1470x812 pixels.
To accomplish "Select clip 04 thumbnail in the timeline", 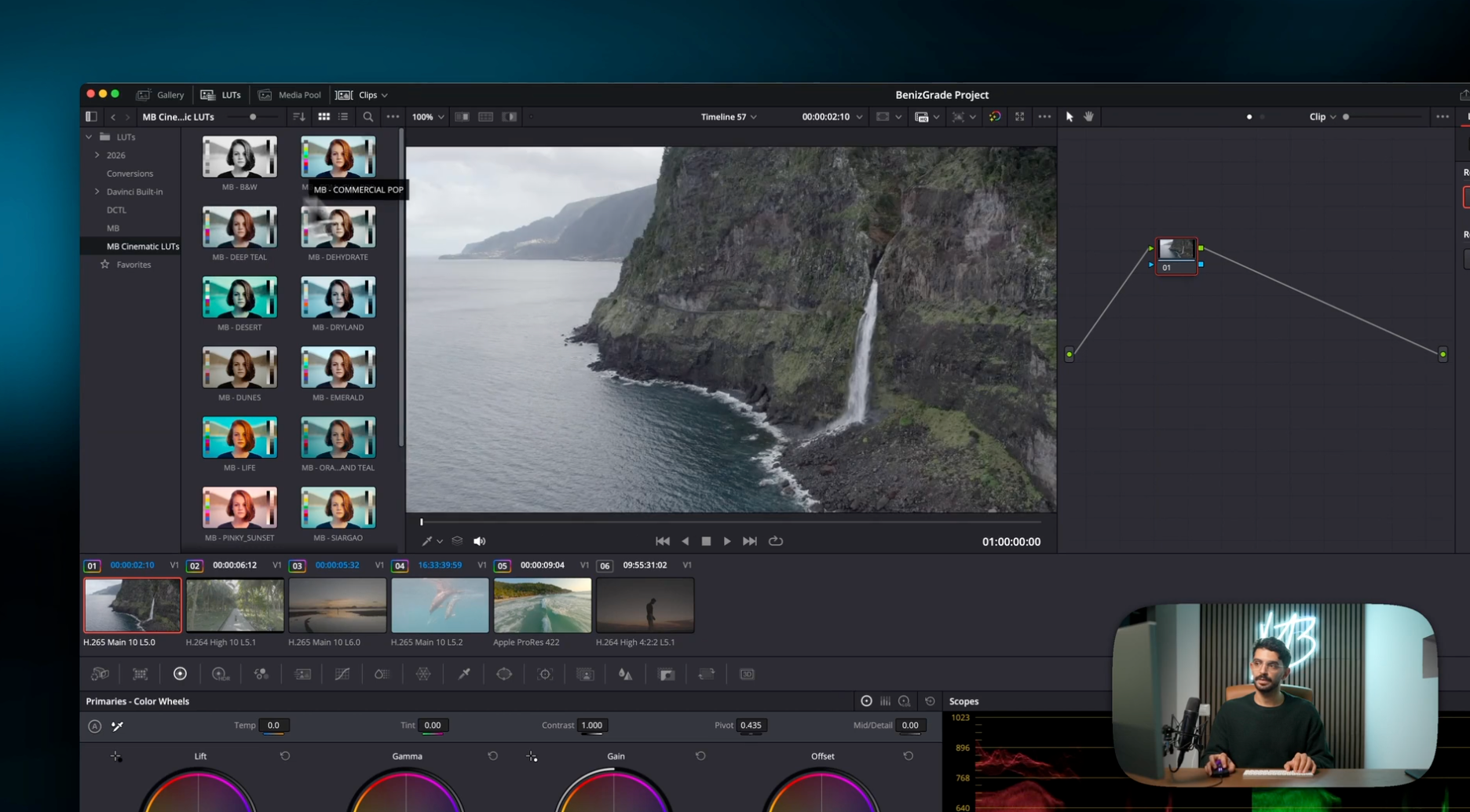I will [440, 605].
